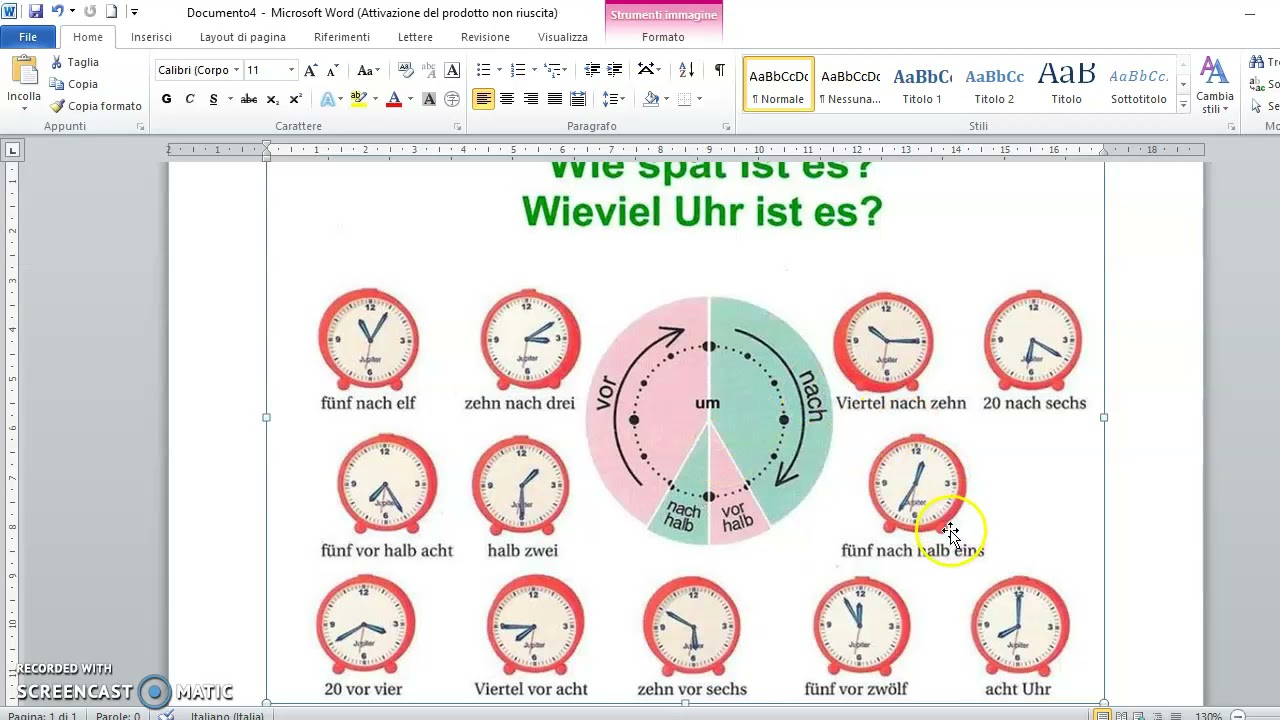Toggle subscript formatting
This screenshot has height=720, width=1280.
(x=273, y=99)
